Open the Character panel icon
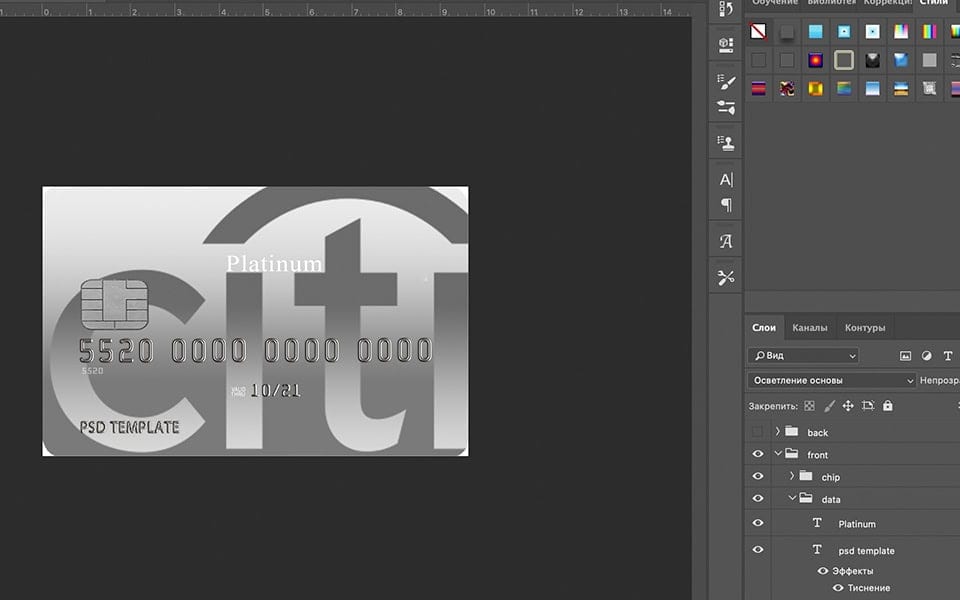The height and width of the screenshot is (600, 960). pyautogui.click(x=726, y=179)
